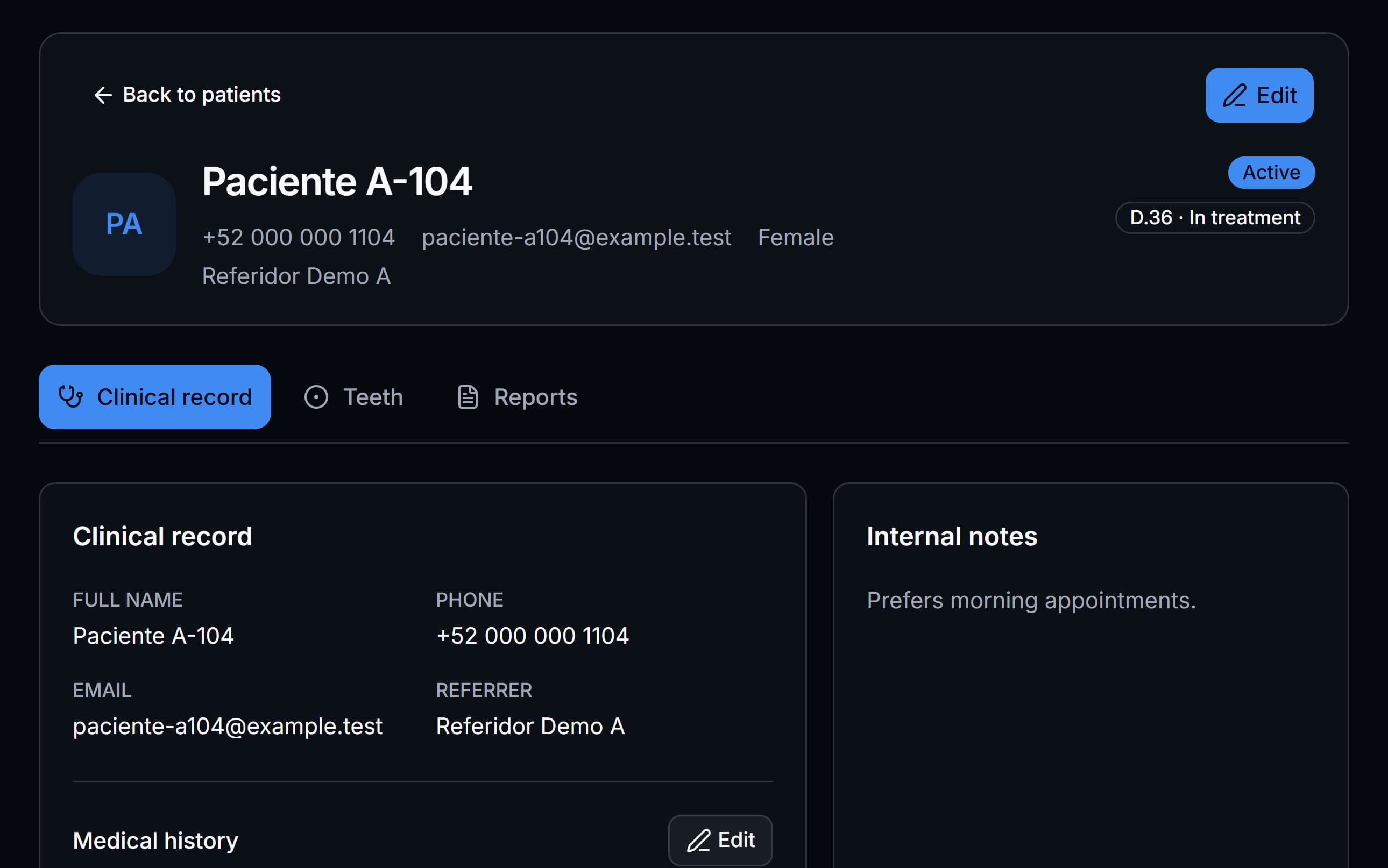Switch to the Reports tab

point(518,397)
